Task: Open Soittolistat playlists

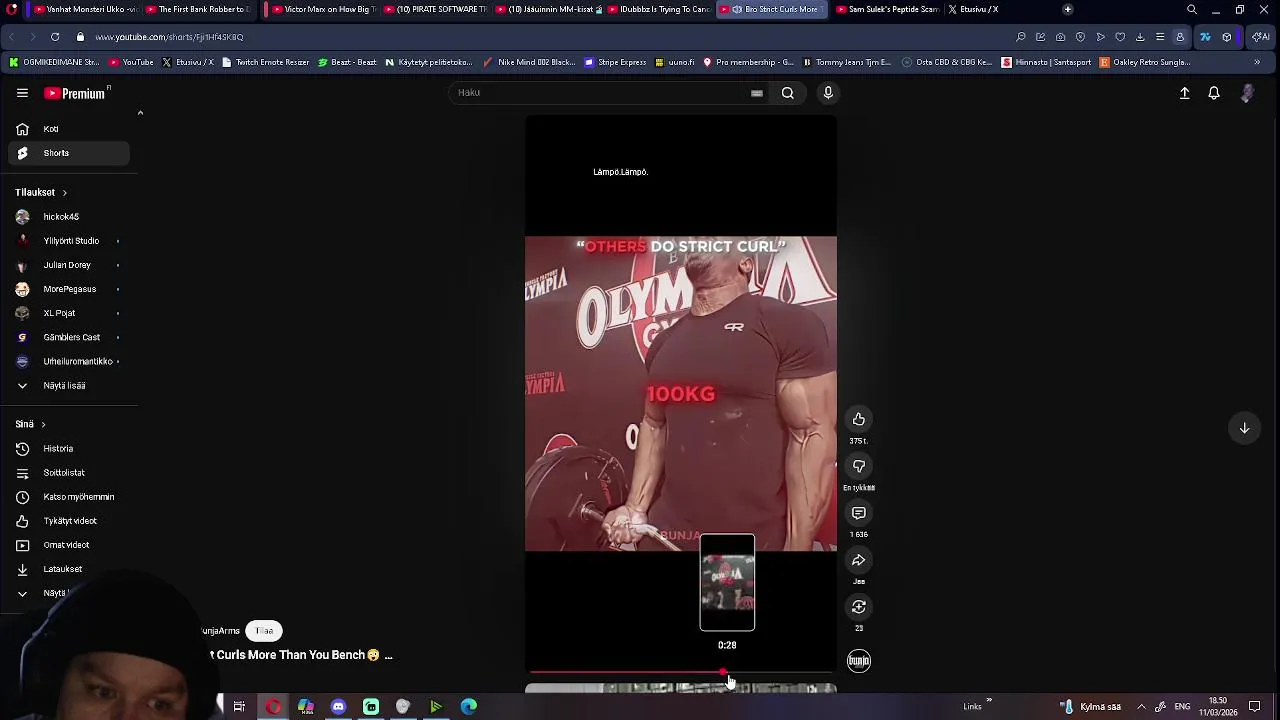Action: point(69,473)
